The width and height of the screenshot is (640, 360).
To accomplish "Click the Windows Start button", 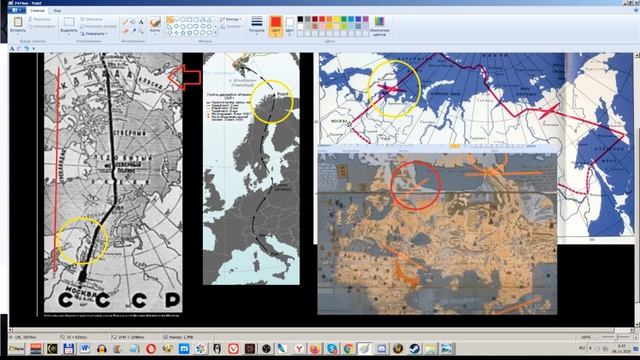I will (x=16, y=349).
